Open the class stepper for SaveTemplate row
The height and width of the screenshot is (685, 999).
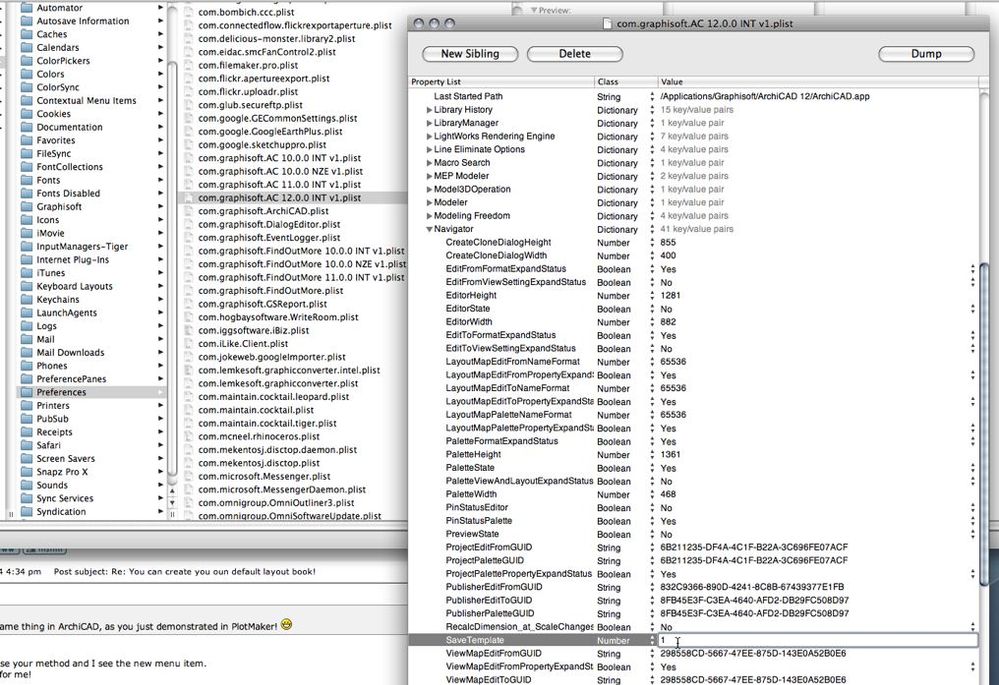(652, 640)
